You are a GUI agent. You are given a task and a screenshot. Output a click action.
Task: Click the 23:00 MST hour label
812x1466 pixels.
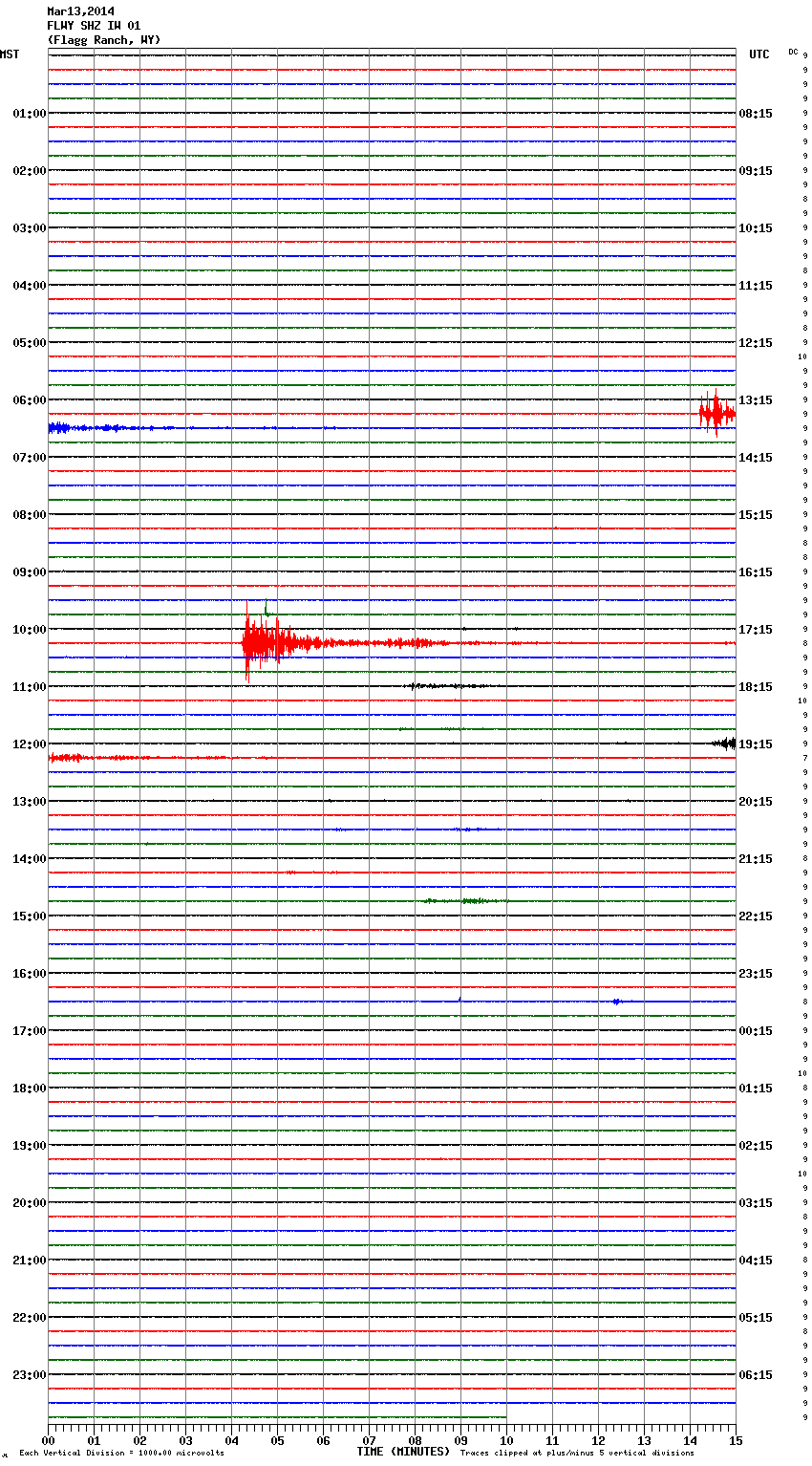29,1375
